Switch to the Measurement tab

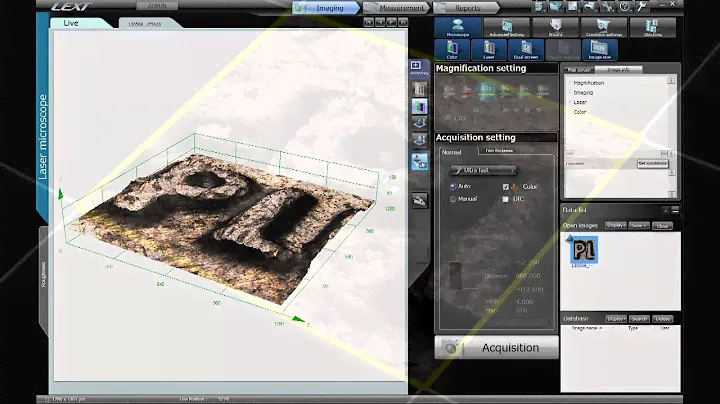coord(392,8)
